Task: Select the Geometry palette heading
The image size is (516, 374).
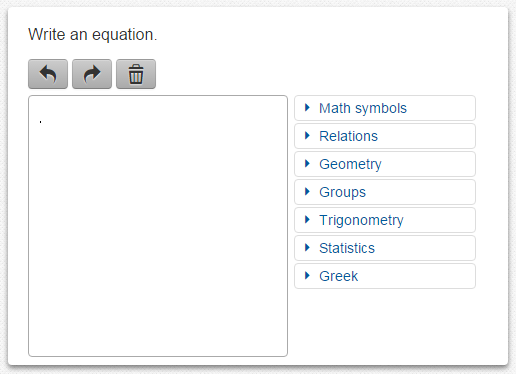Action: tap(350, 164)
